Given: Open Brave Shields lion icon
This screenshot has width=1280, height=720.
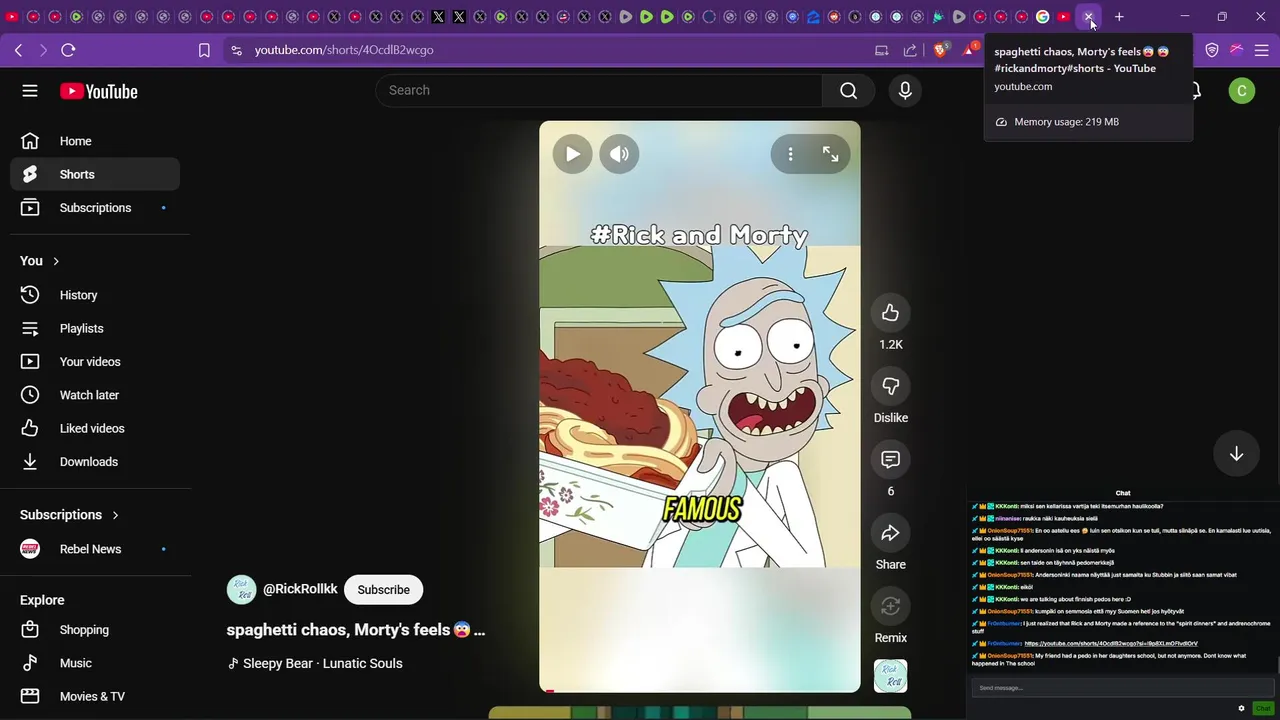Looking at the screenshot, I should pyautogui.click(x=940, y=50).
